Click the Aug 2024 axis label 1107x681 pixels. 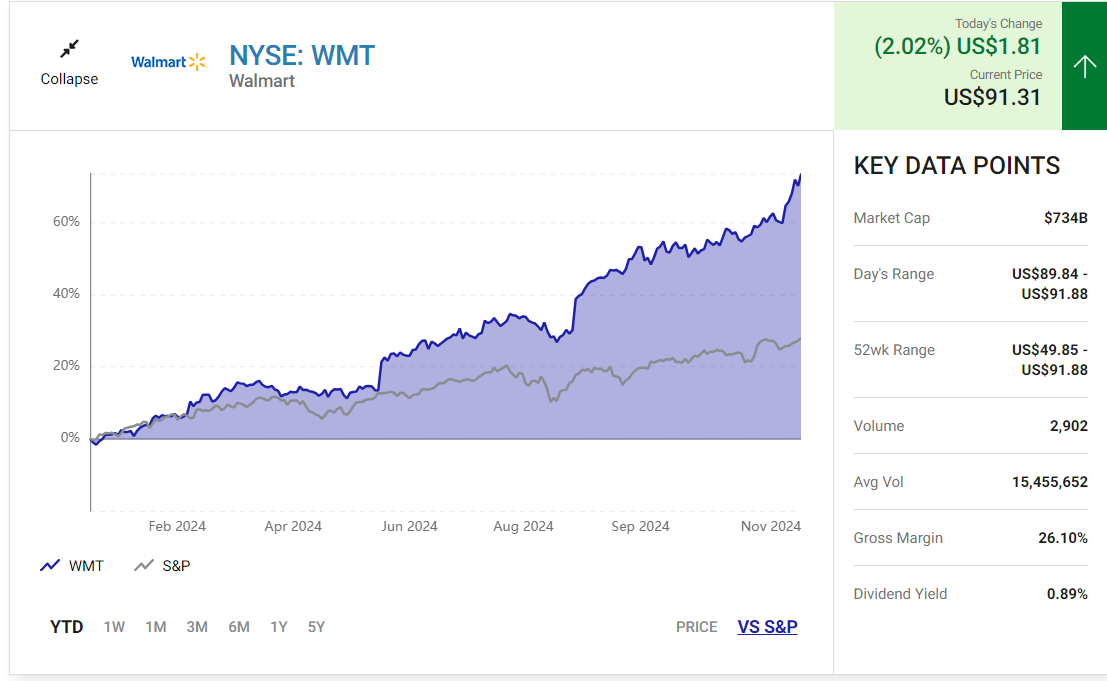523,526
